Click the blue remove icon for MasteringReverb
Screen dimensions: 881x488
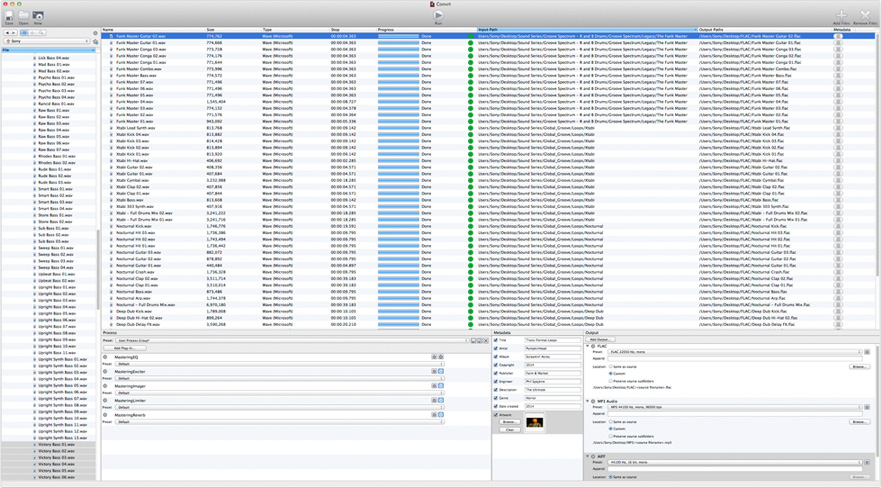coord(441,415)
